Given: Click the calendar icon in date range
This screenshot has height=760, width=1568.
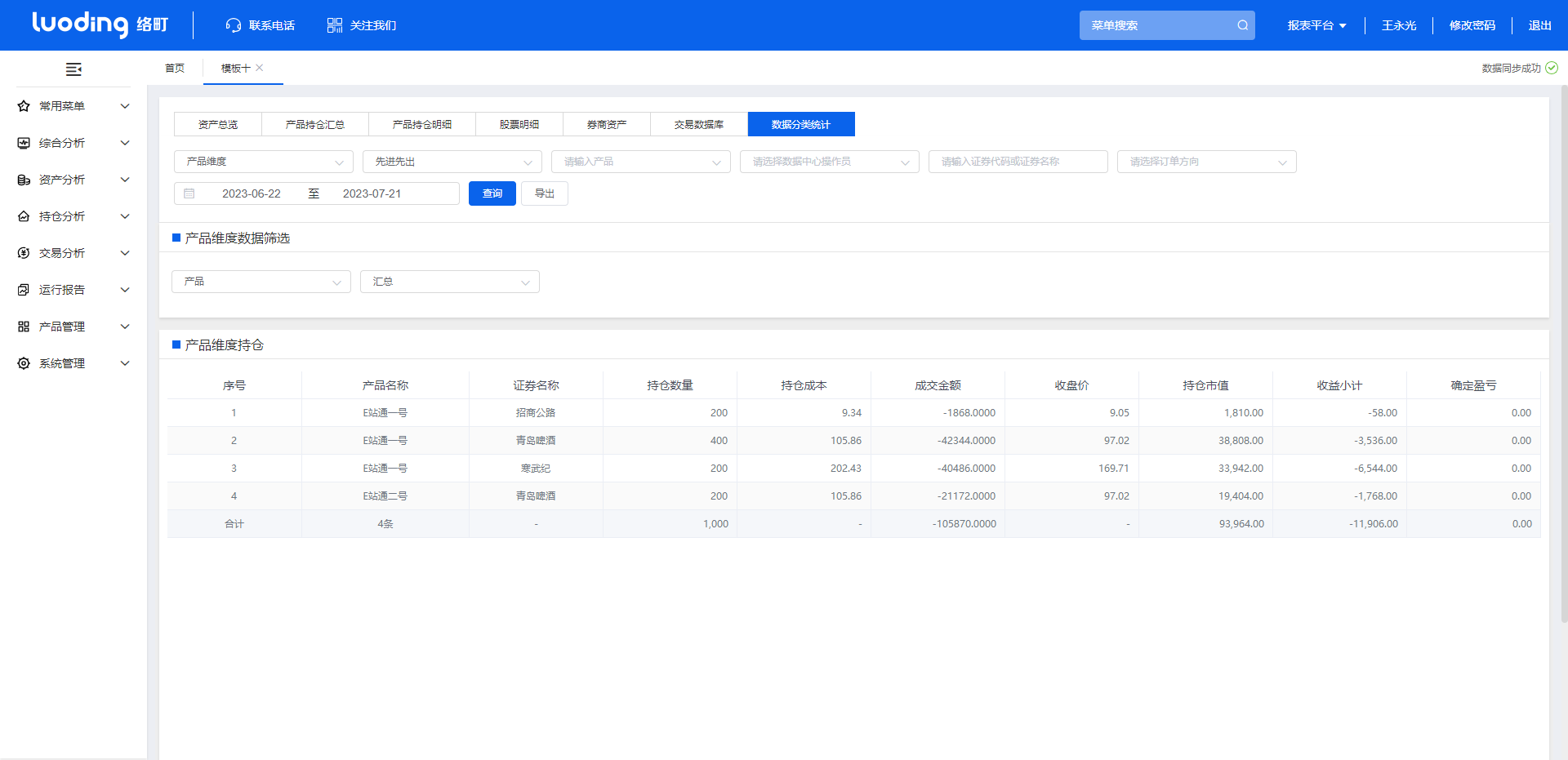Looking at the screenshot, I should pyautogui.click(x=189, y=193).
